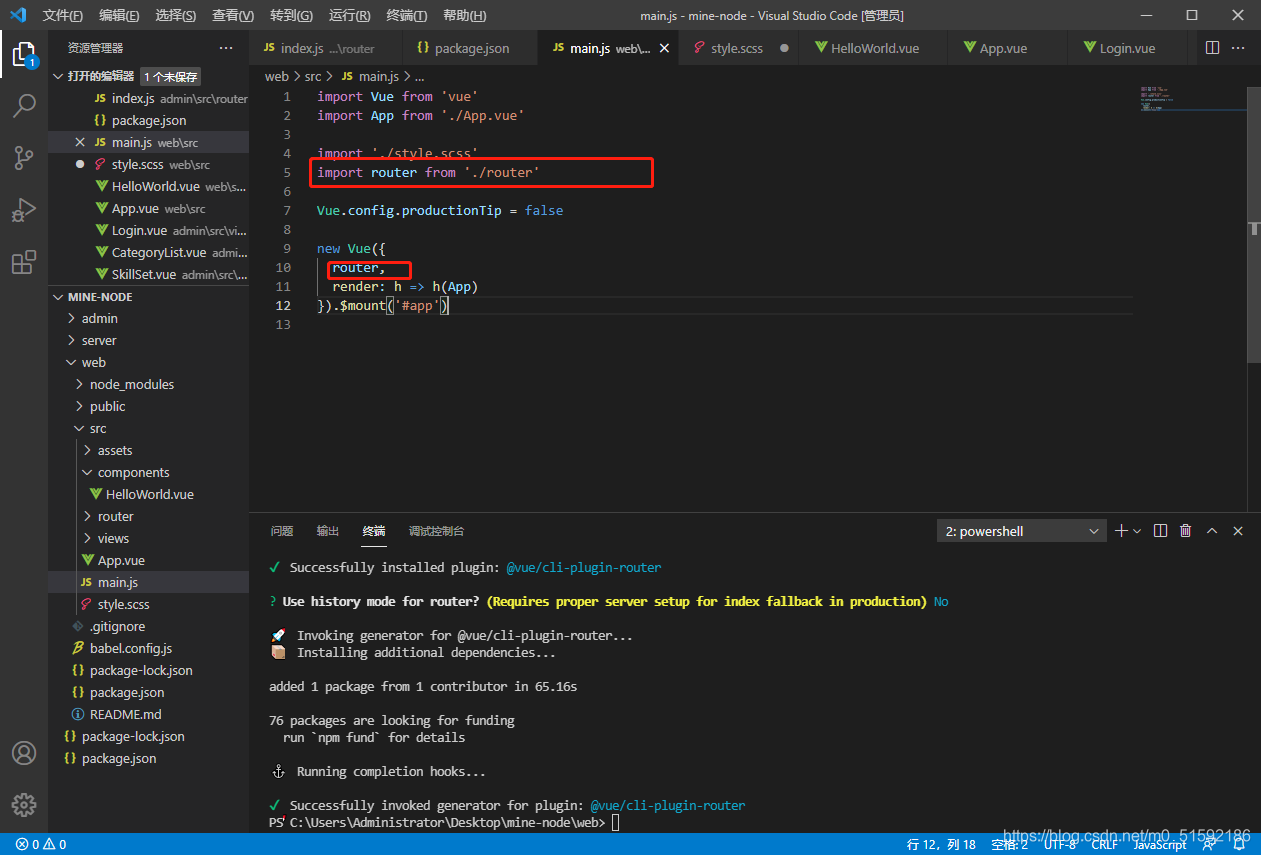Maximize terminal panel with the up chevron
The image size is (1261, 855).
1212,531
